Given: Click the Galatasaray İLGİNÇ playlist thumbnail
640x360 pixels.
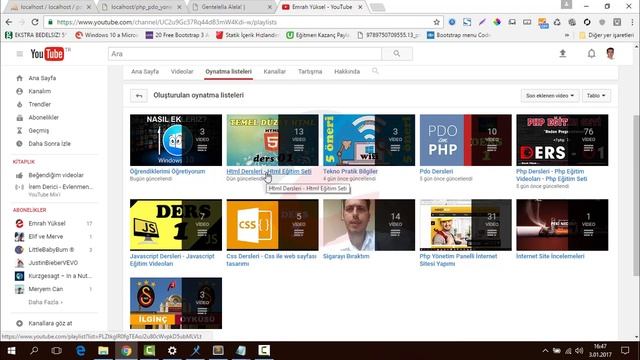Looking at the screenshot, I should tap(176, 303).
